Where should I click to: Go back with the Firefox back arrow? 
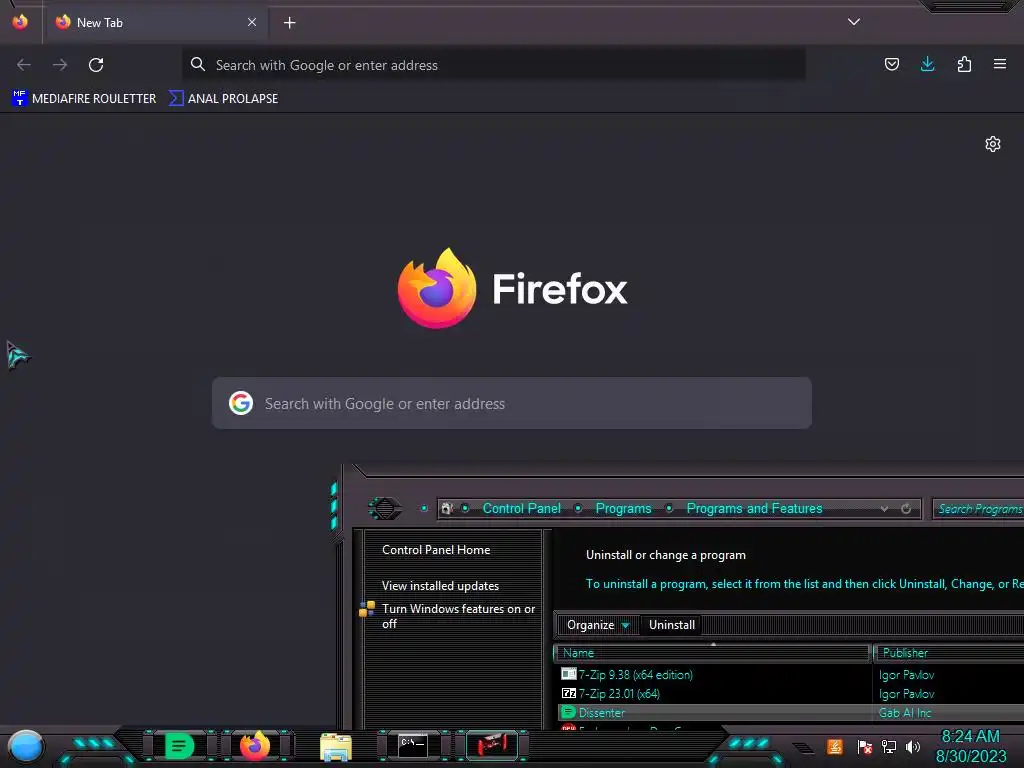24,65
